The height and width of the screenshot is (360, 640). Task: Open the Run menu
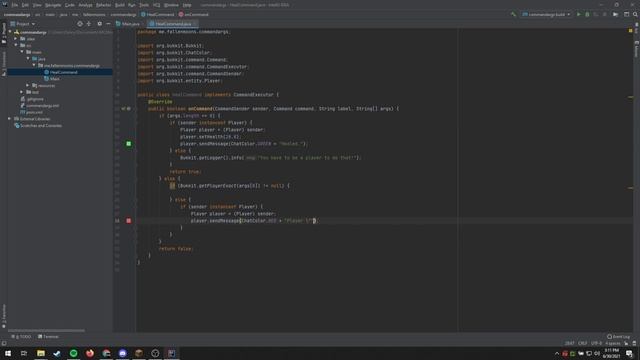pyautogui.click(x=131, y=5)
